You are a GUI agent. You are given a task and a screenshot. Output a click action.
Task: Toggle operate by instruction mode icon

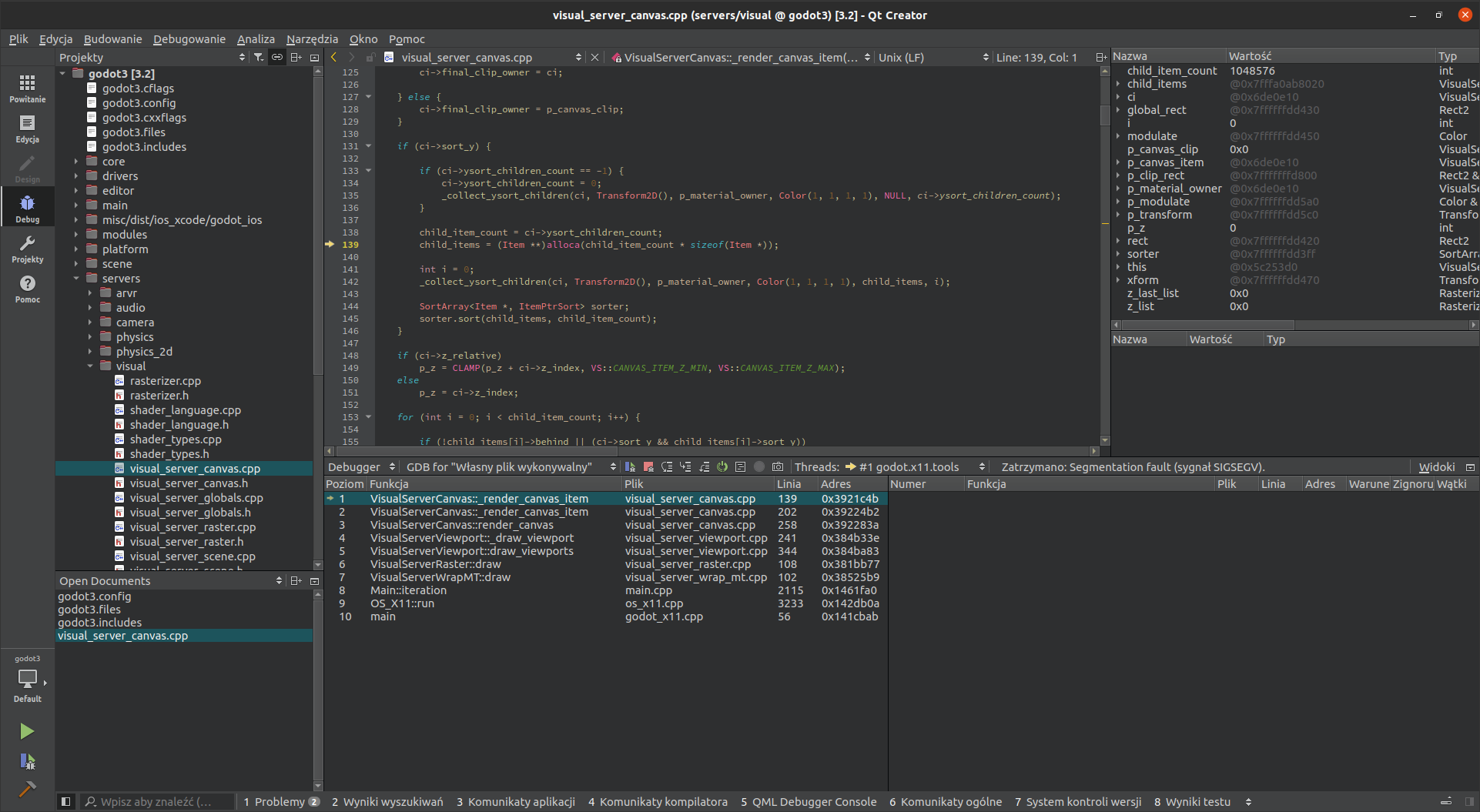[741, 466]
